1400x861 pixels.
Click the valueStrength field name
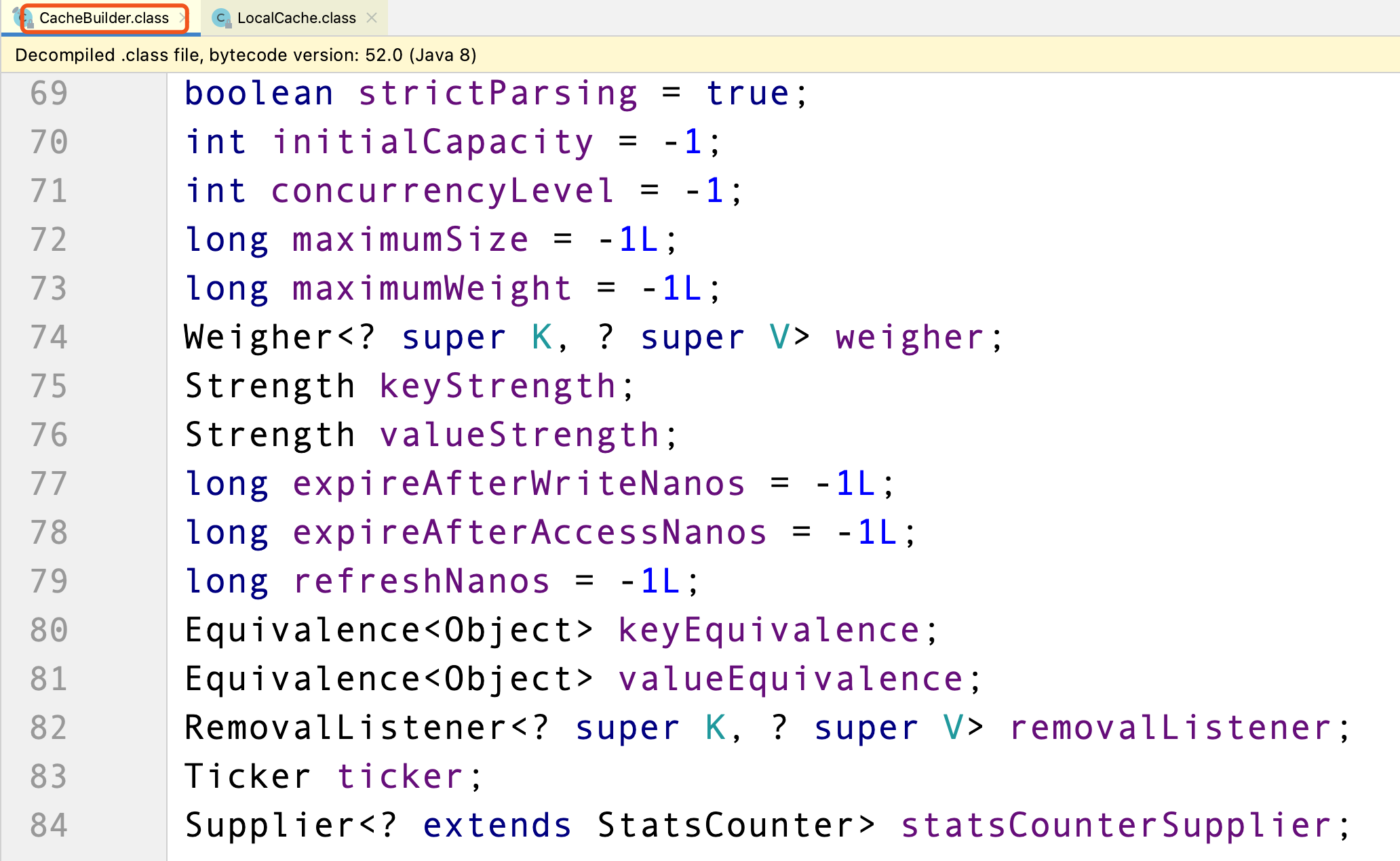(x=519, y=435)
